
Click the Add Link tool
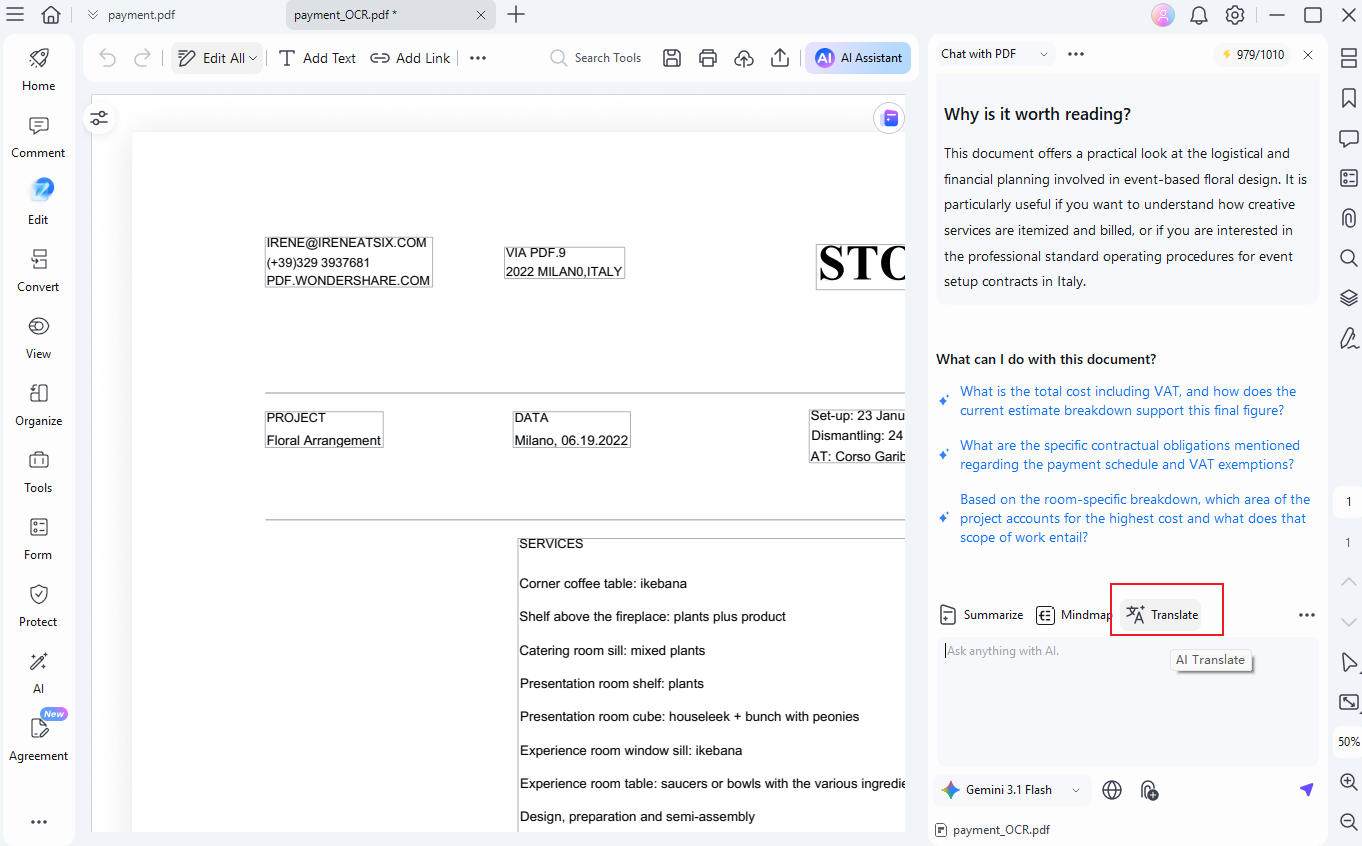coord(410,58)
